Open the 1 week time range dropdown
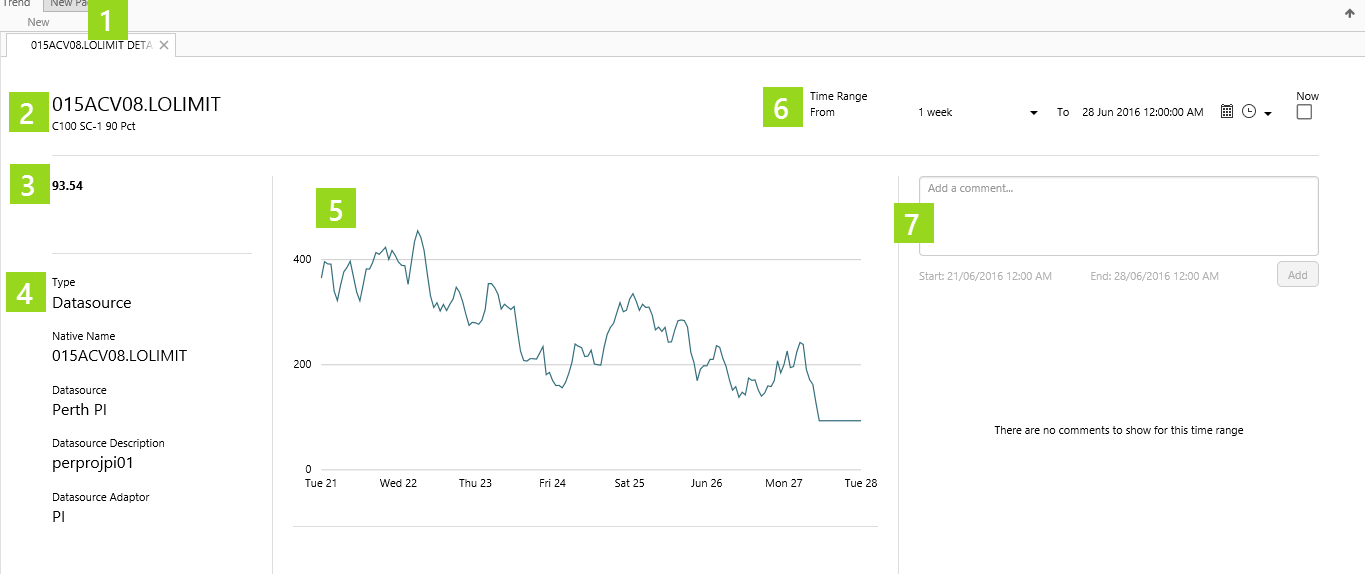 tap(977, 113)
